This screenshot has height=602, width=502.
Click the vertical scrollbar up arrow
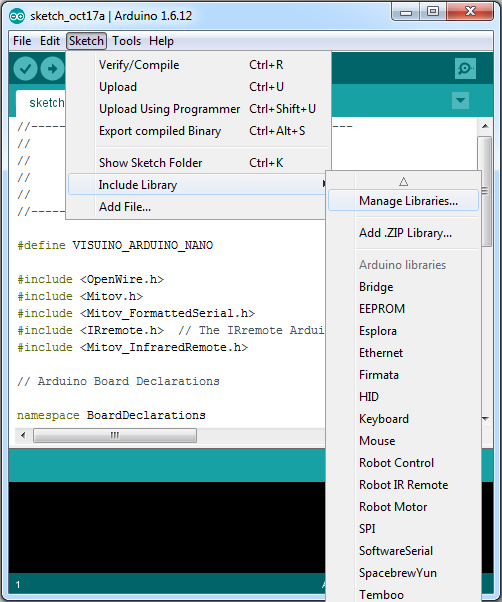pyautogui.click(x=485, y=126)
